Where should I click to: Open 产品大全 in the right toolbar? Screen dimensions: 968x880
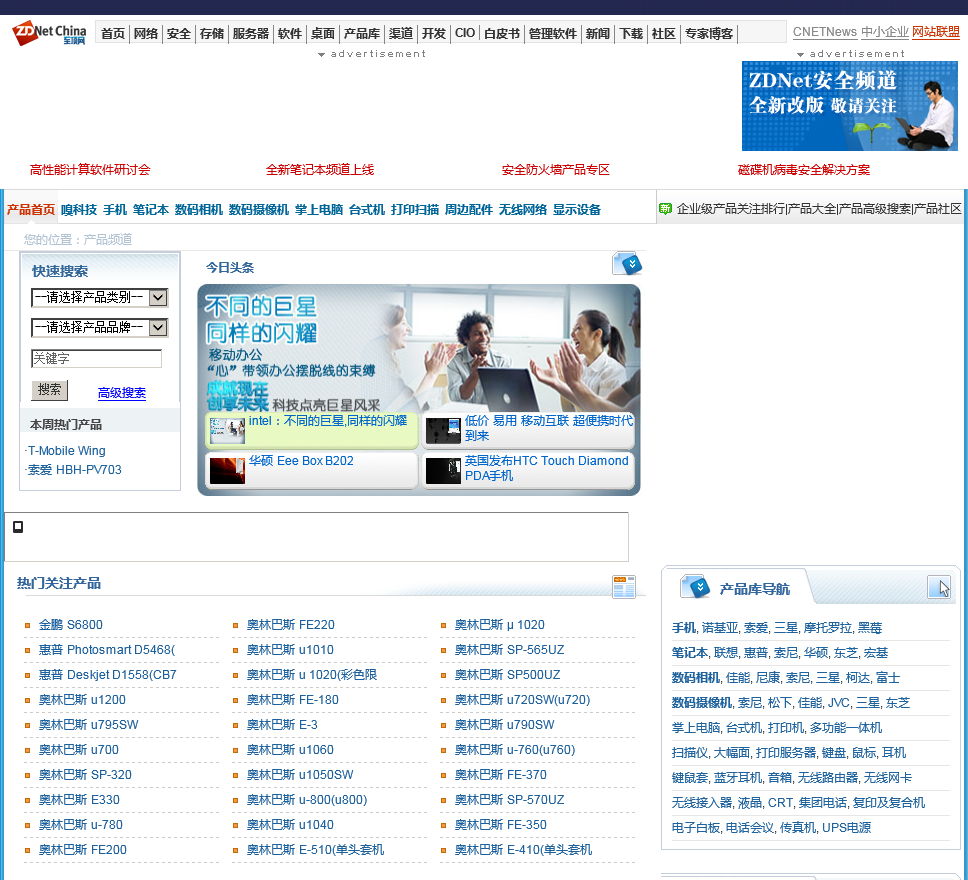[x=812, y=209]
